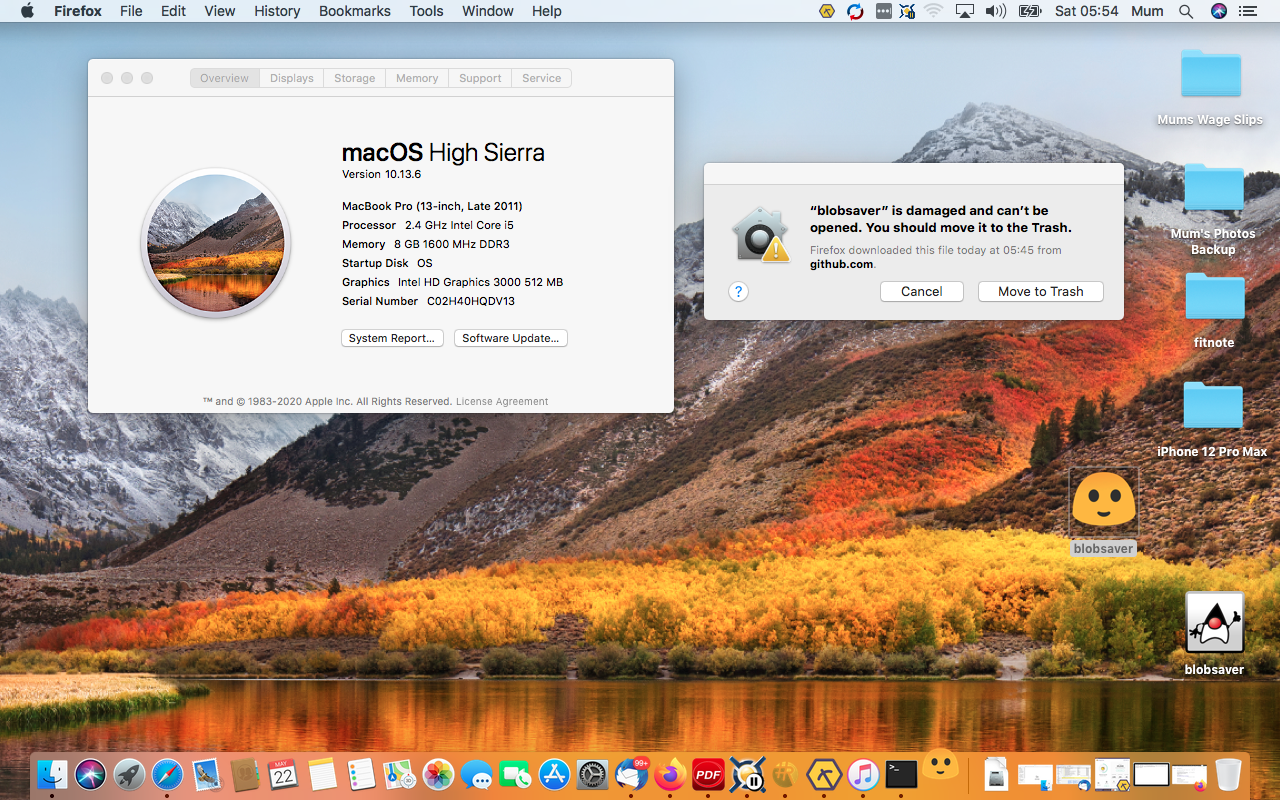Click red-blue sync arrows menu bar icon
The image size is (1280, 800).
coord(855,11)
